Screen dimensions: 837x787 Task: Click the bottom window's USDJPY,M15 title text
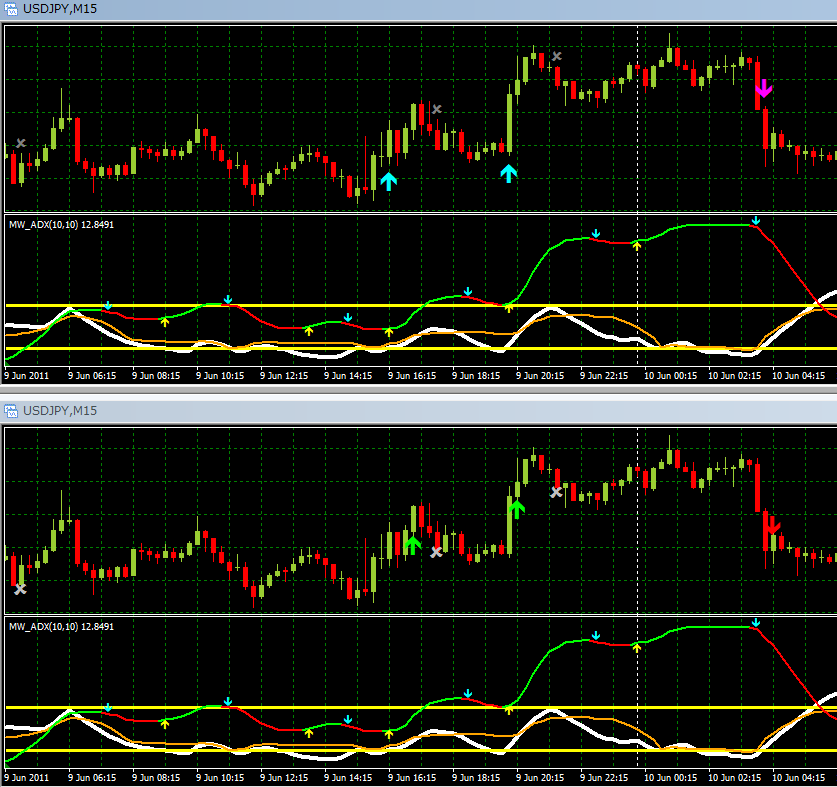click(60, 411)
